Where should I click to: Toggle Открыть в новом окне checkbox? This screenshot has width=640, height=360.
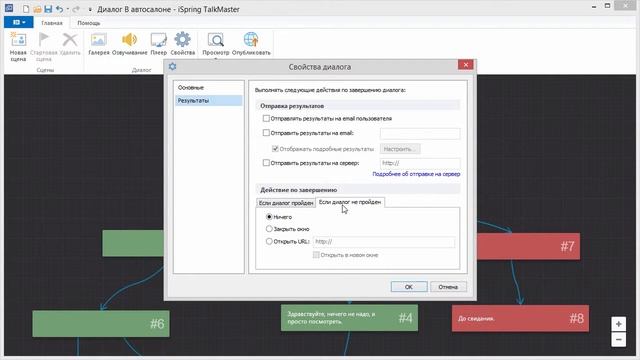pos(316,255)
